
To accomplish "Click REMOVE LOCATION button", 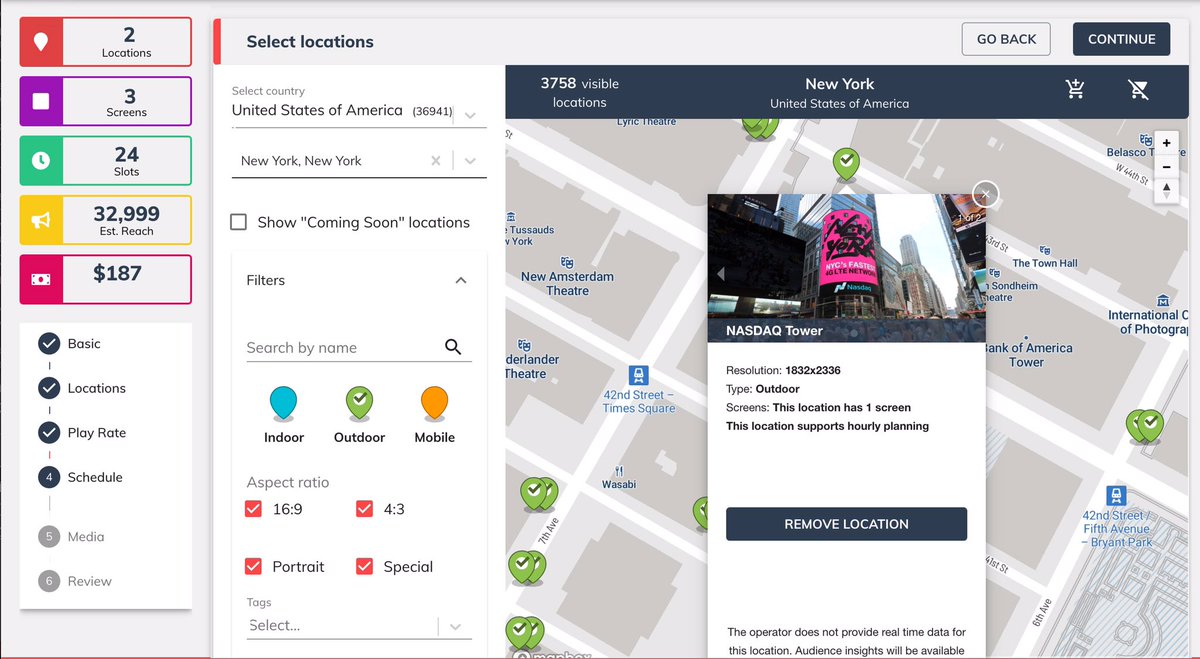I will (846, 524).
